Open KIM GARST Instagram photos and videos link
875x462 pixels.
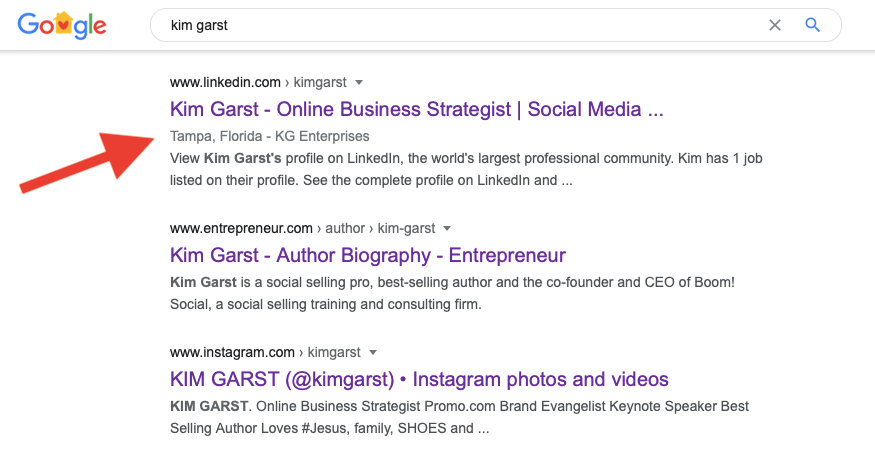coord(419,379)
